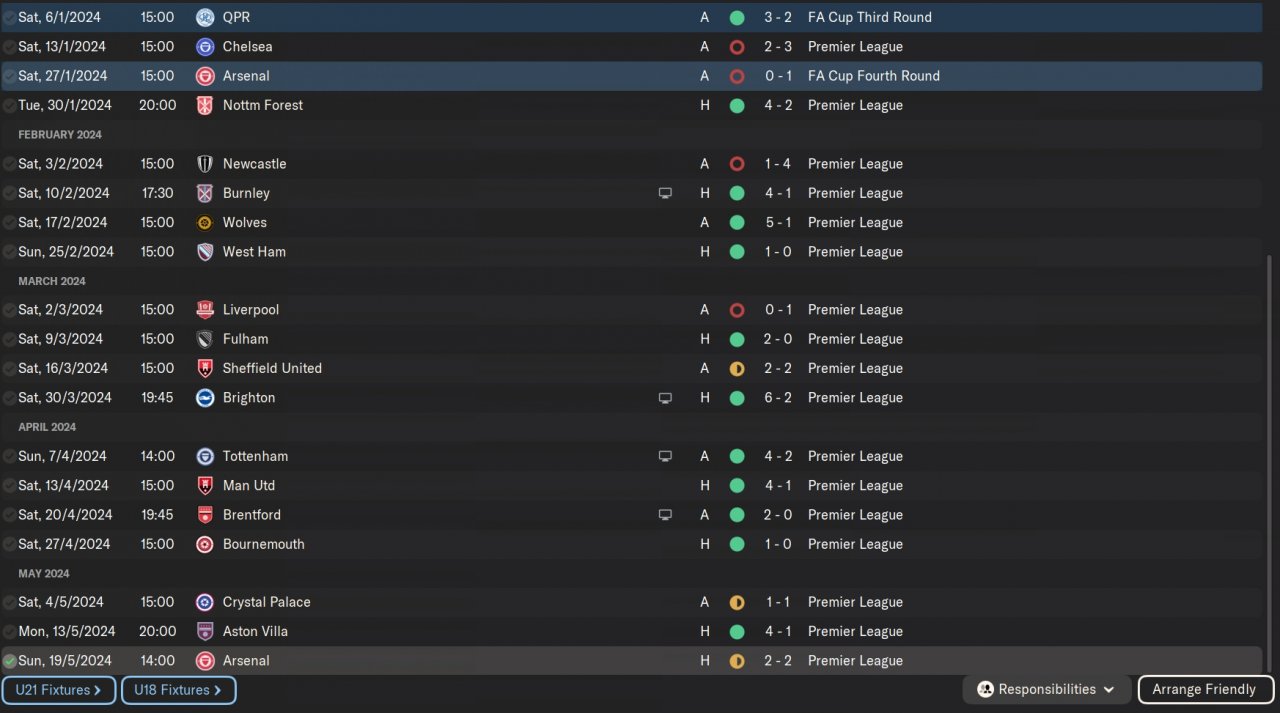Viewport: 1280px width, 713px height.
Task: Click the fixtures list vertical scrollbar
Action: pyautogui.click(x=1271, y=450)
